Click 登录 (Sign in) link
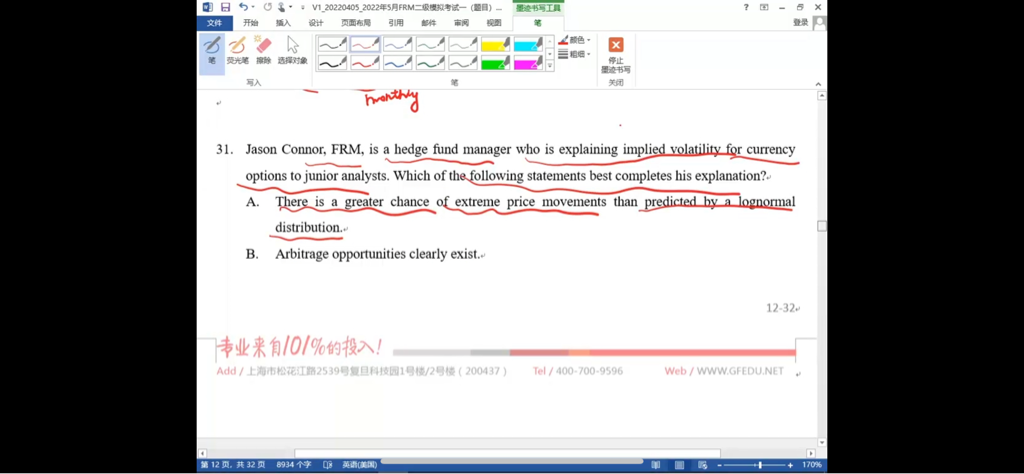 801,23
